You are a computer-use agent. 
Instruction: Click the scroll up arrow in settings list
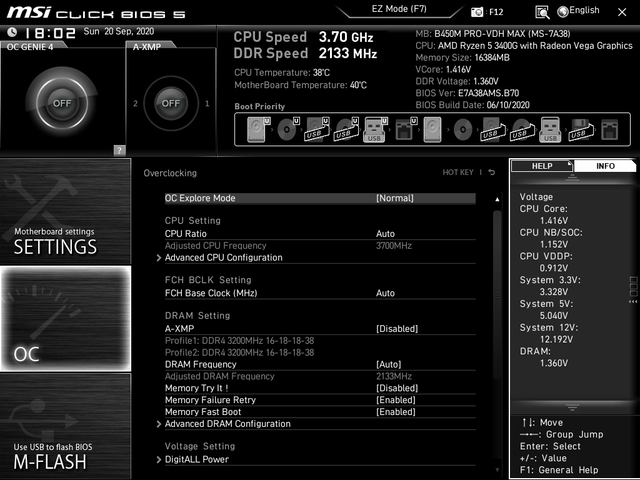click(x=497, y=200)
